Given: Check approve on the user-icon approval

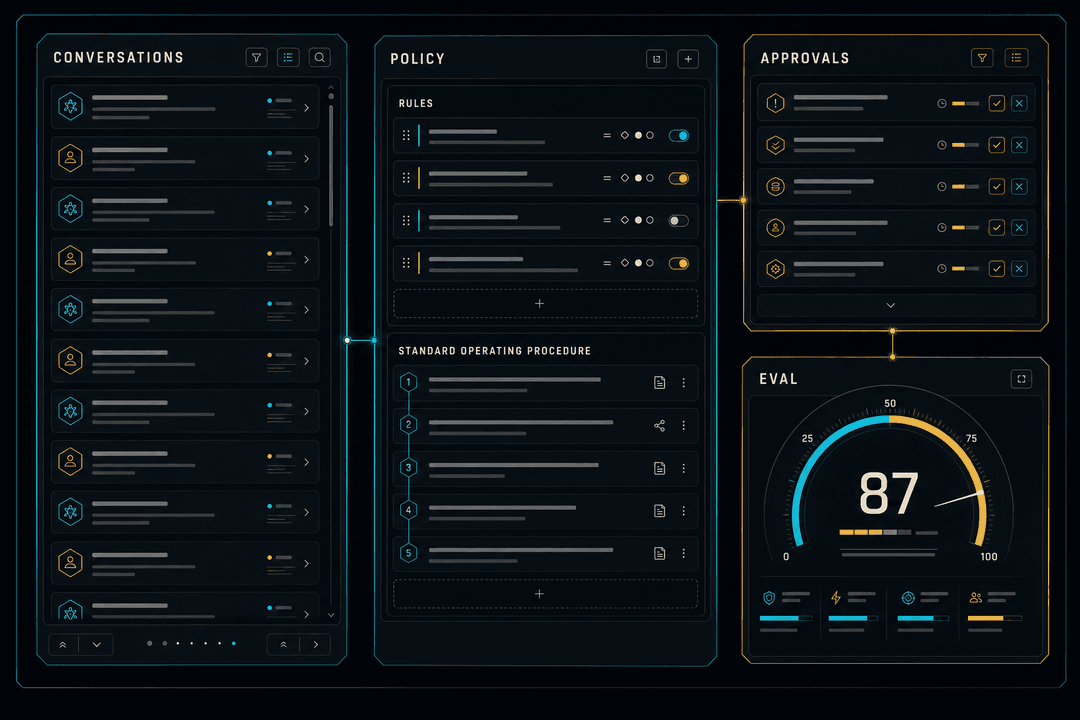Looking at the screenshot, I should (x=996, y=227).
